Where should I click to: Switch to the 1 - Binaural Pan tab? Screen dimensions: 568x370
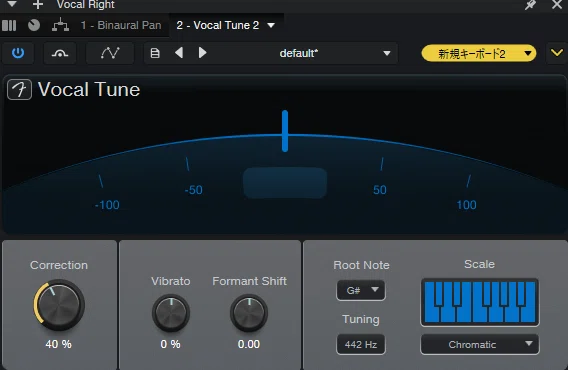pos(121,25)
